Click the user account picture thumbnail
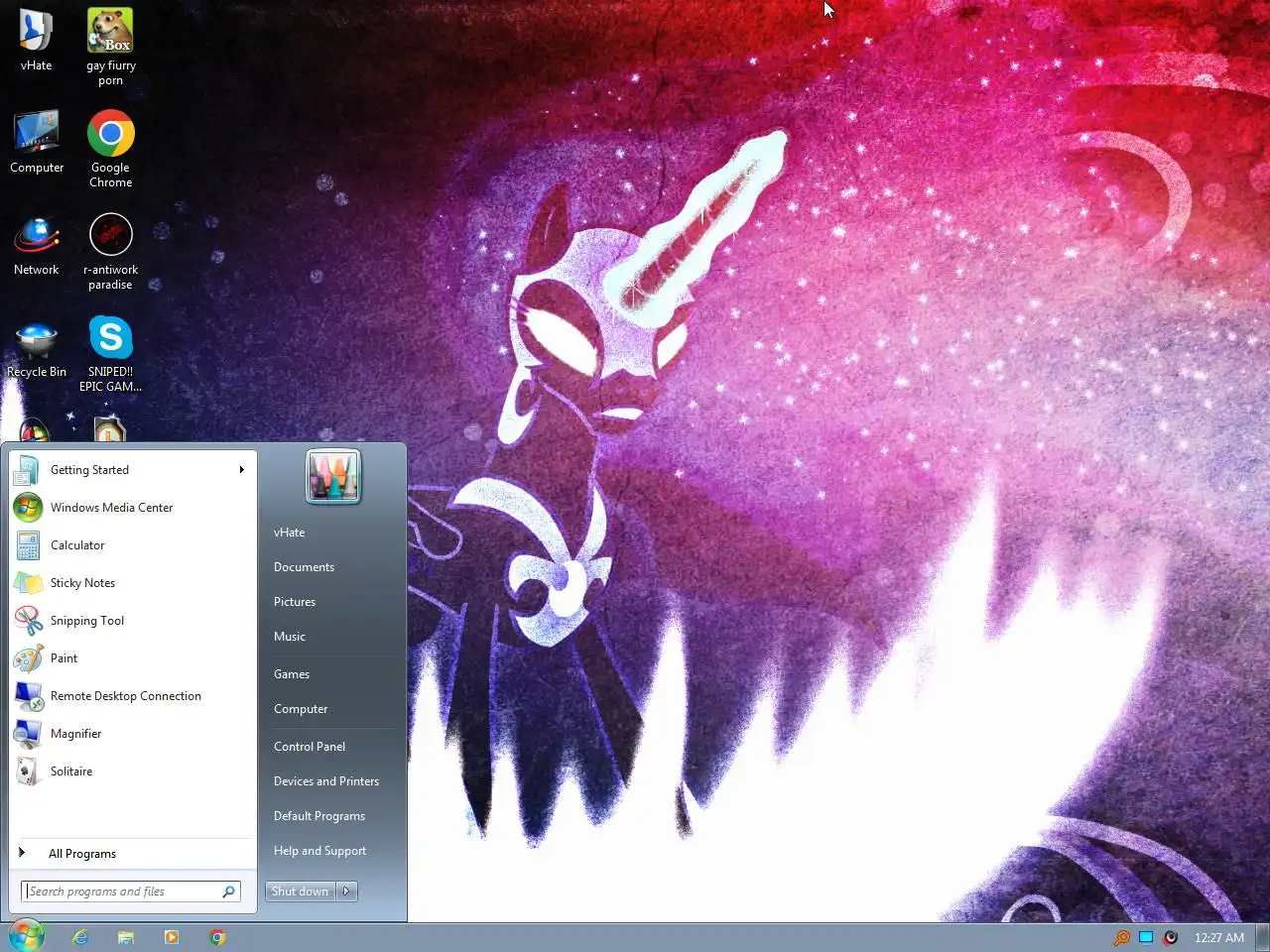Screen dimensions: 1270x952 [x=333, y=476]
